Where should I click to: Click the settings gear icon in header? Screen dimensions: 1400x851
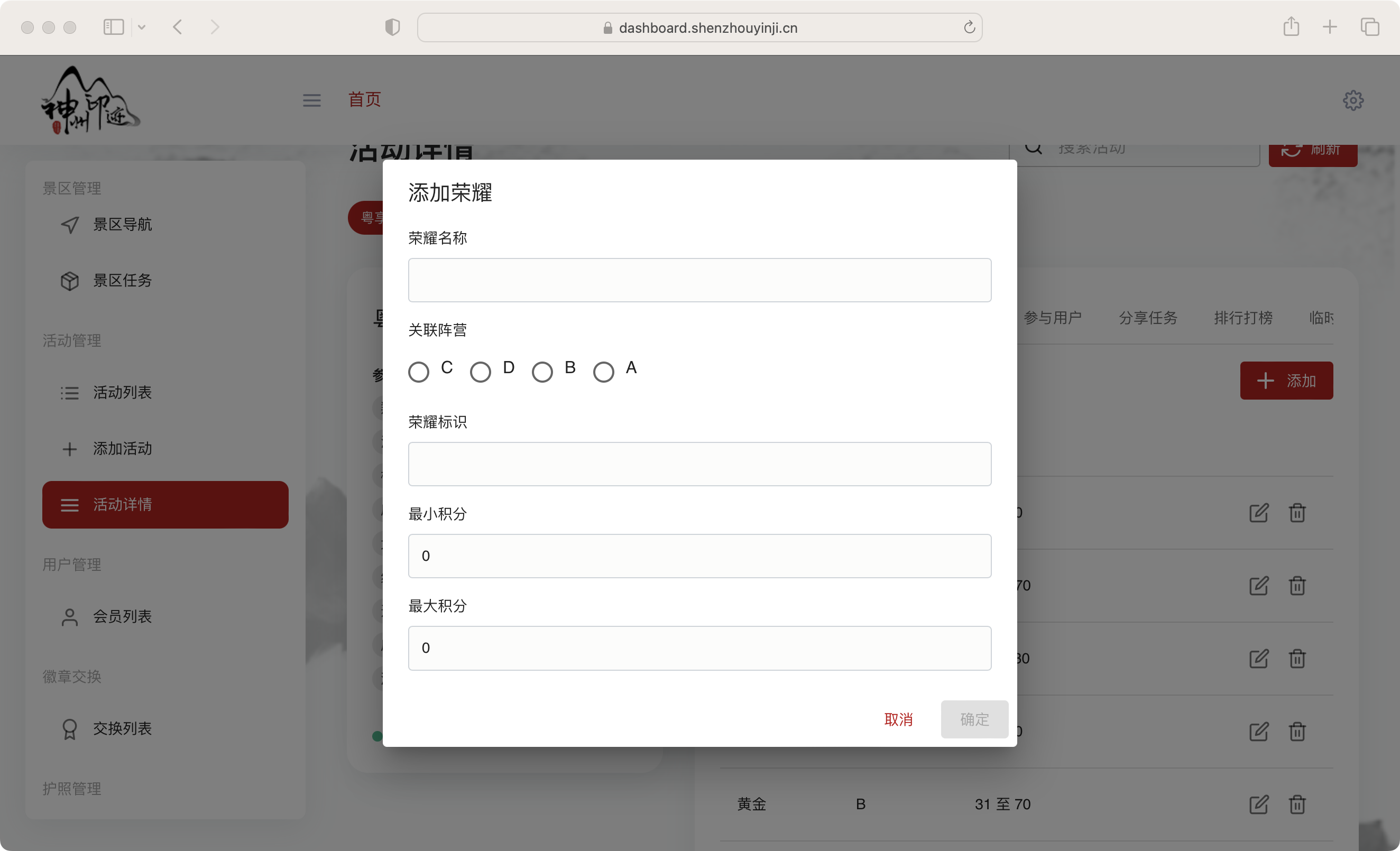[1353, 100]
